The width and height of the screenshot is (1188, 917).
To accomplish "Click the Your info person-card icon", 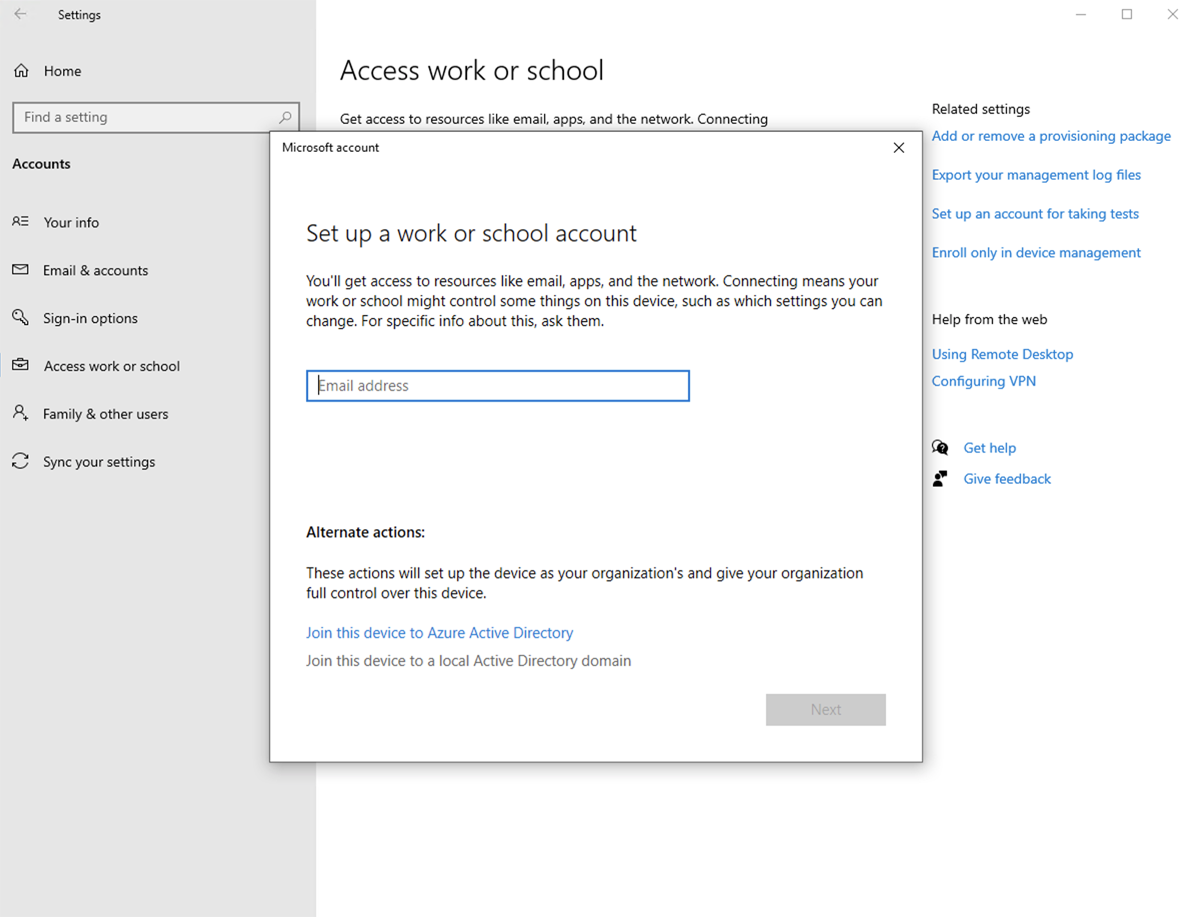I will point(20,221).
